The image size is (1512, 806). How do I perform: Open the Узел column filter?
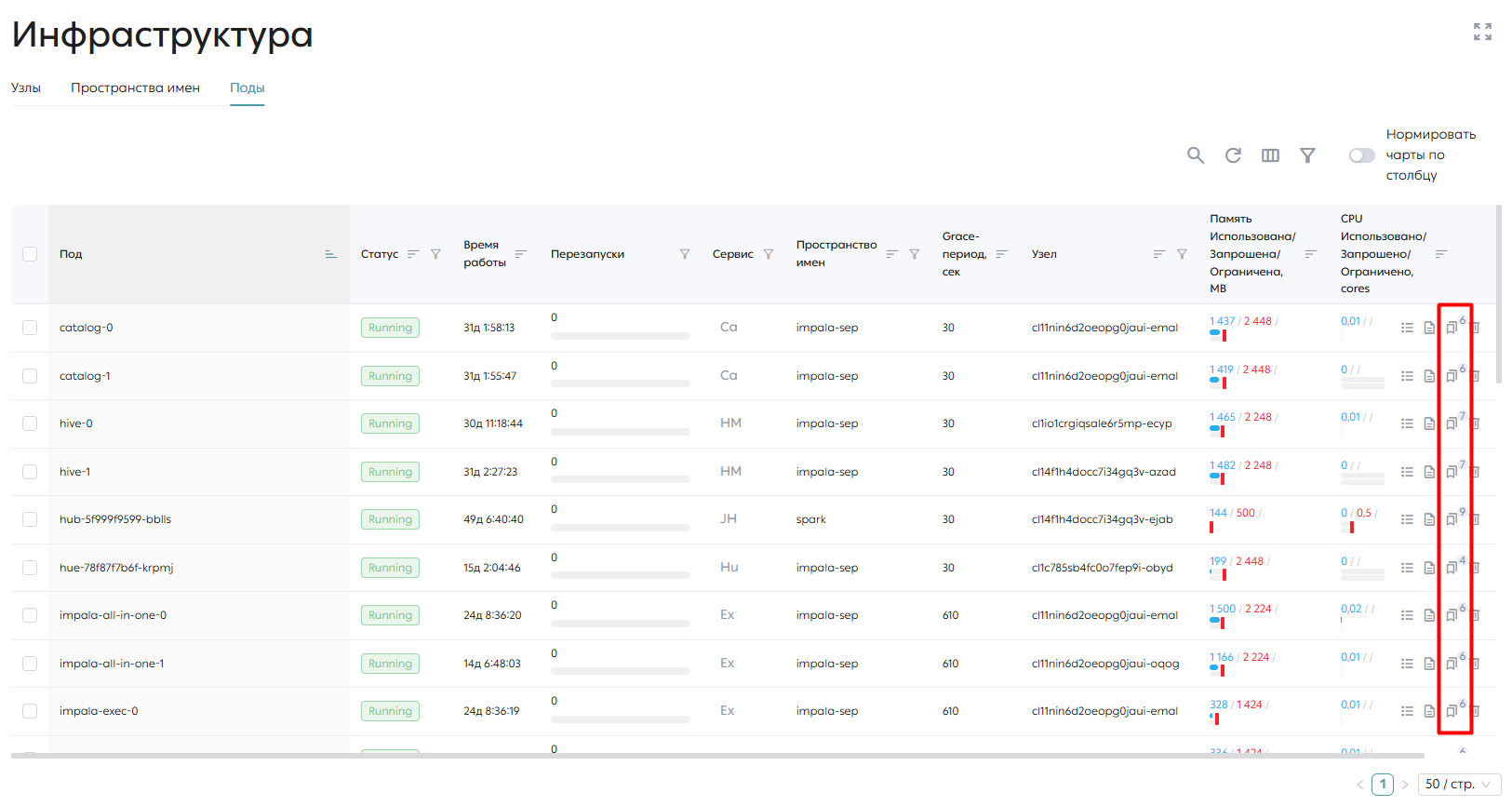pos(1182,254)
